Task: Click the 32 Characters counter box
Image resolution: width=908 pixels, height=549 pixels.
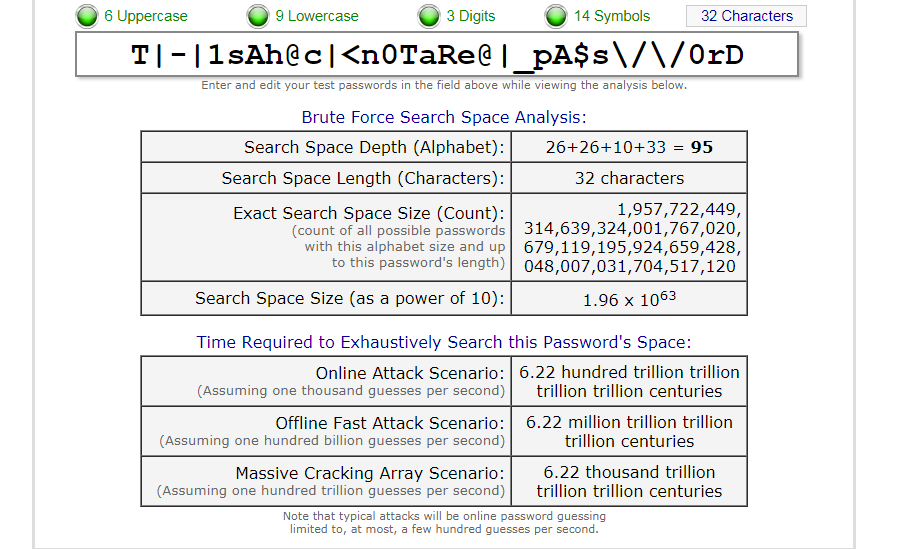Action: [746, 16]
